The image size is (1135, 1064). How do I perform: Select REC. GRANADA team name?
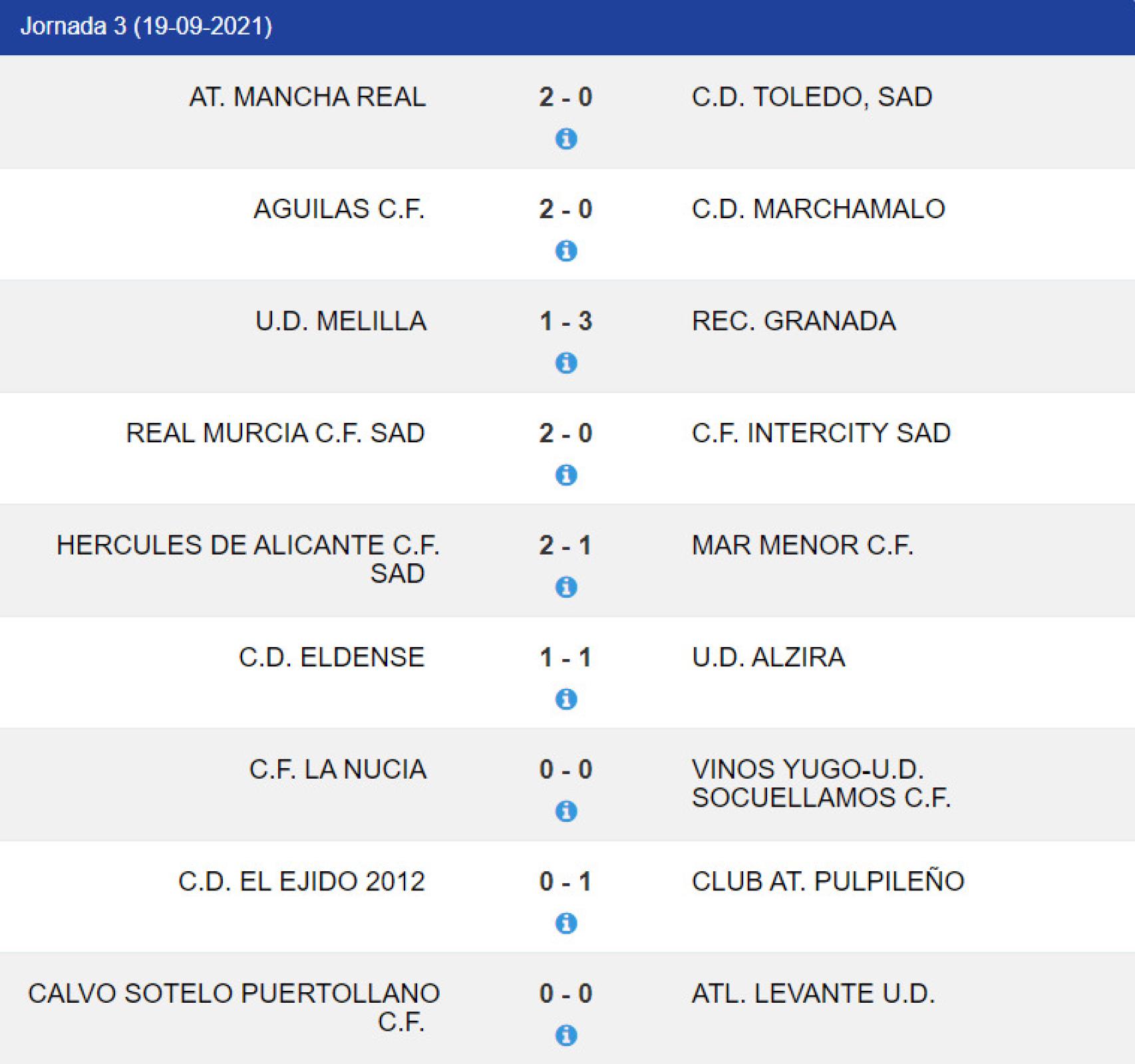(794, 321)
